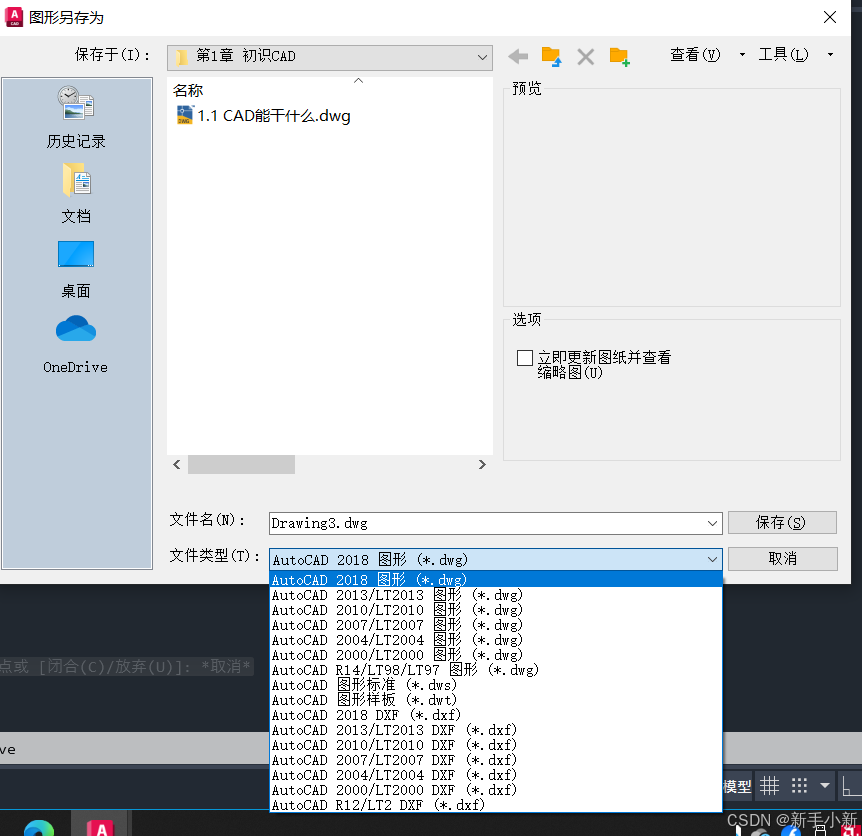Create a new folder with folder-plus icon

(620, 56)
